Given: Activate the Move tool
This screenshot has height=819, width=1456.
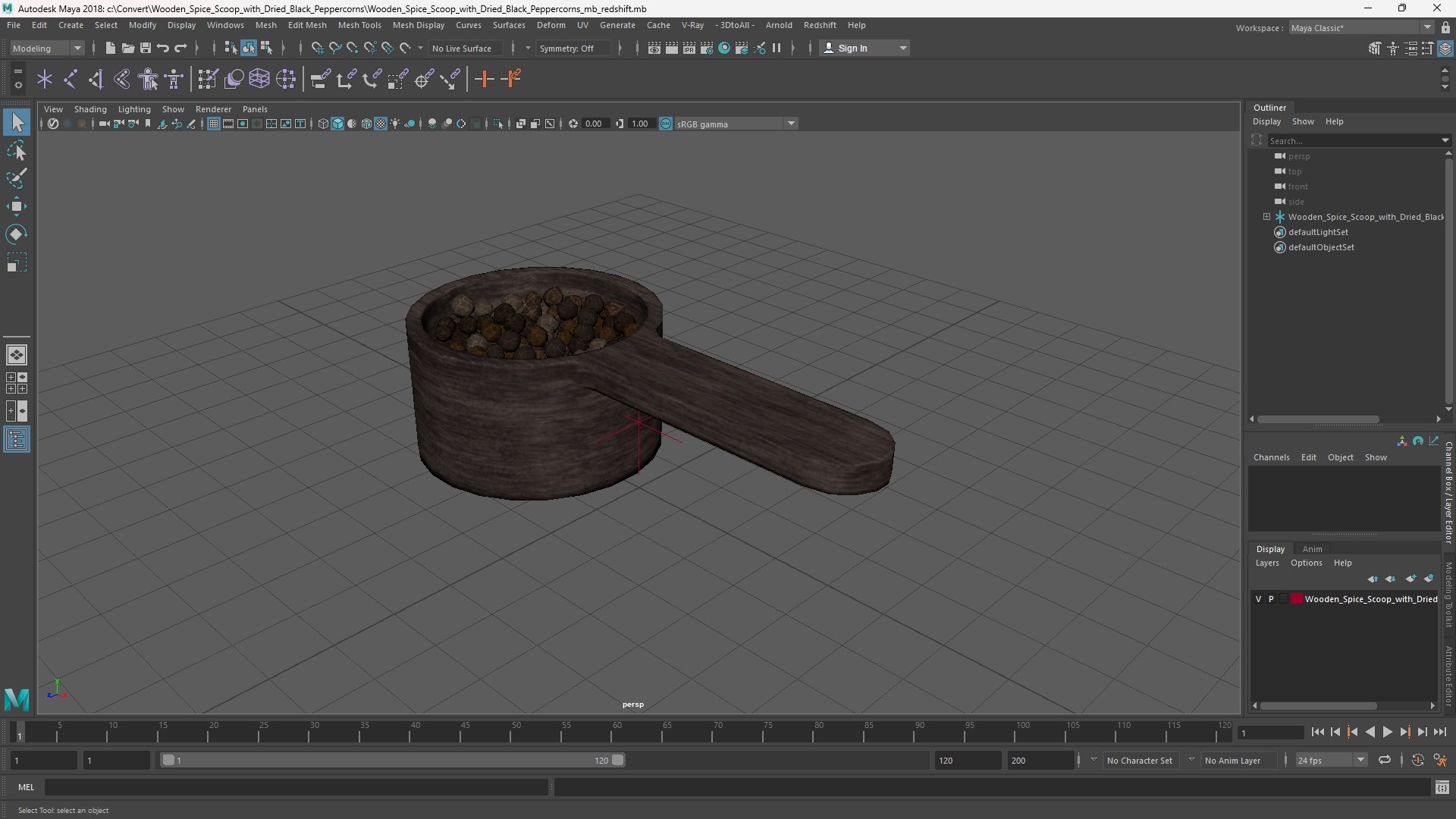Looking at the screenshot, I should (17, 206).
